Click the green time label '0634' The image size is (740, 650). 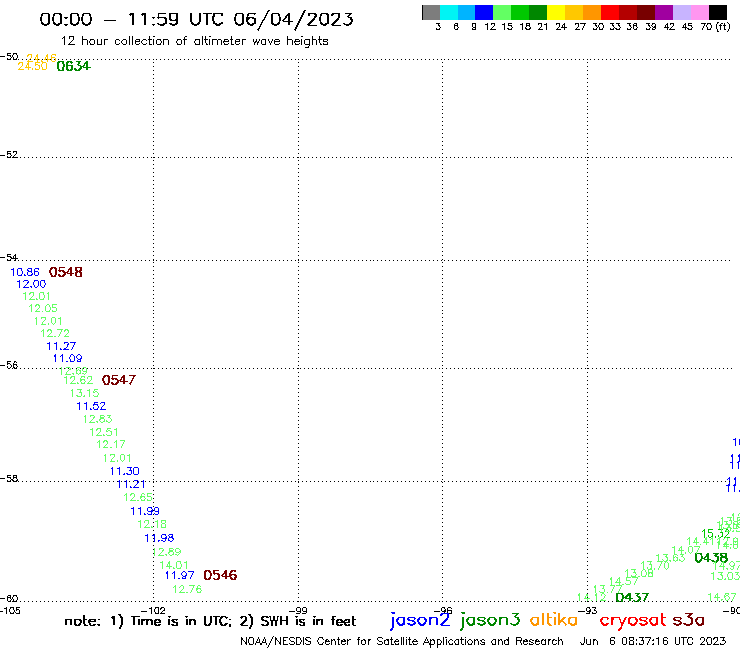pos(73,66)
